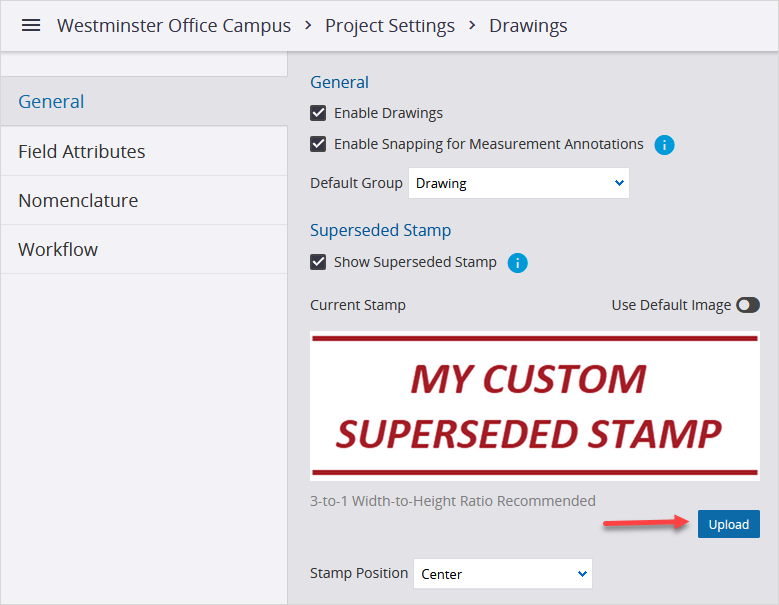Go to the Nomenclature tab
Viewport: 779px width, 605px height.
[x=78, y=201]
